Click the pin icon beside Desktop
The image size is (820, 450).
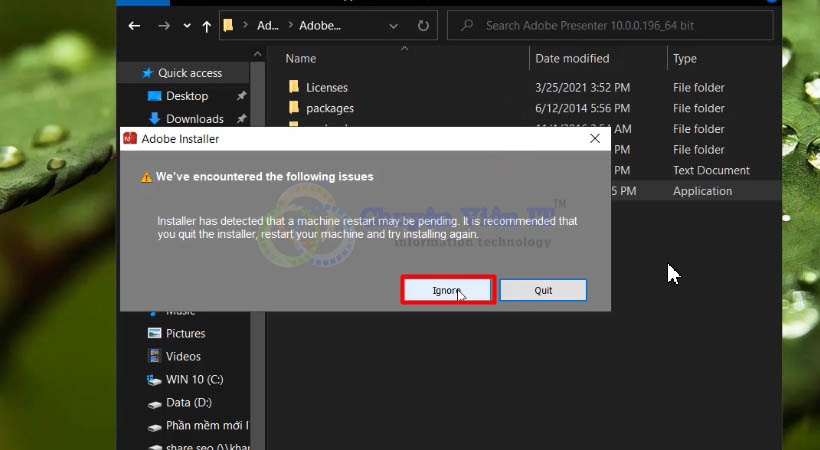click(241, 96)
